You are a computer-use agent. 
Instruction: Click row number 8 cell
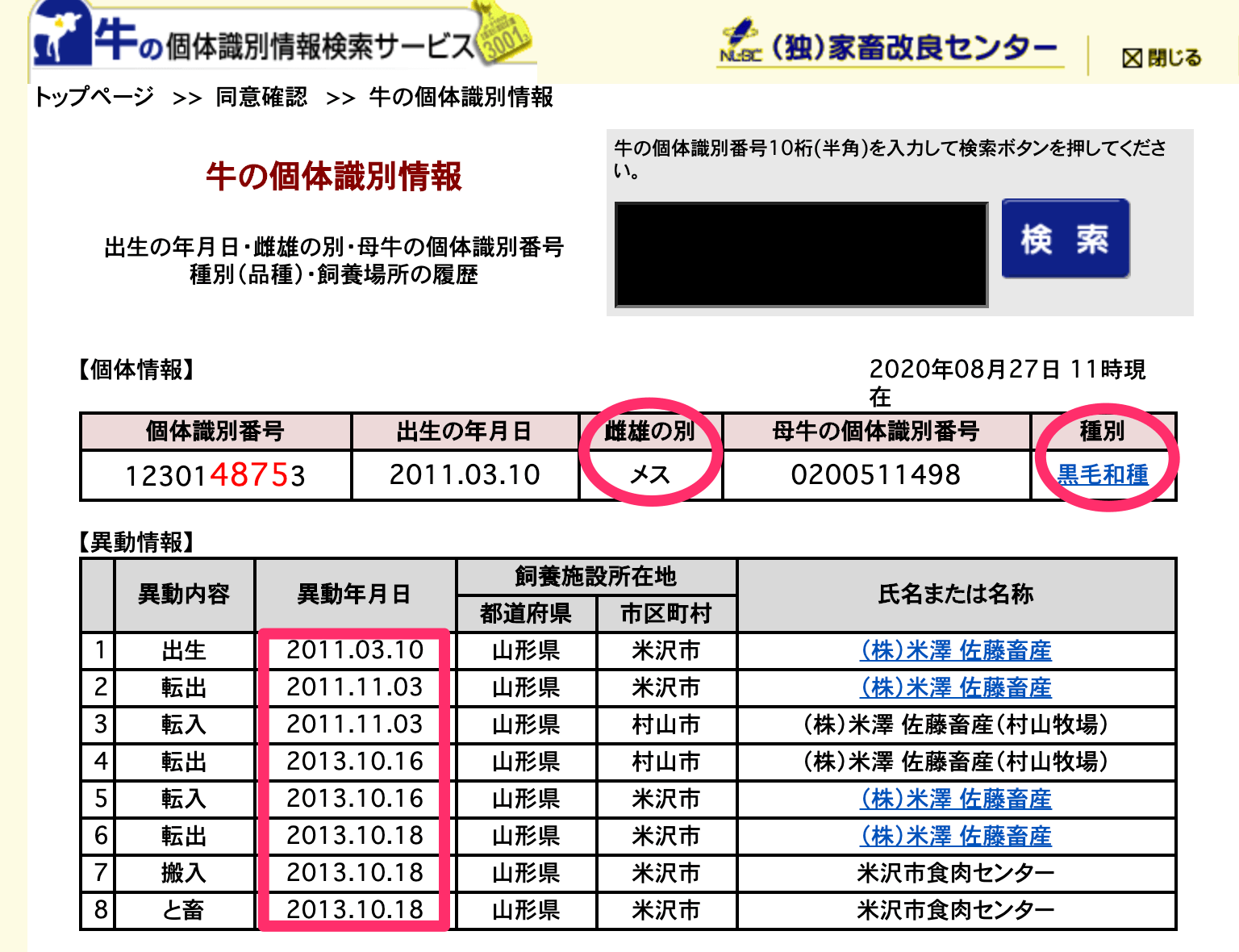pos(100,910)
